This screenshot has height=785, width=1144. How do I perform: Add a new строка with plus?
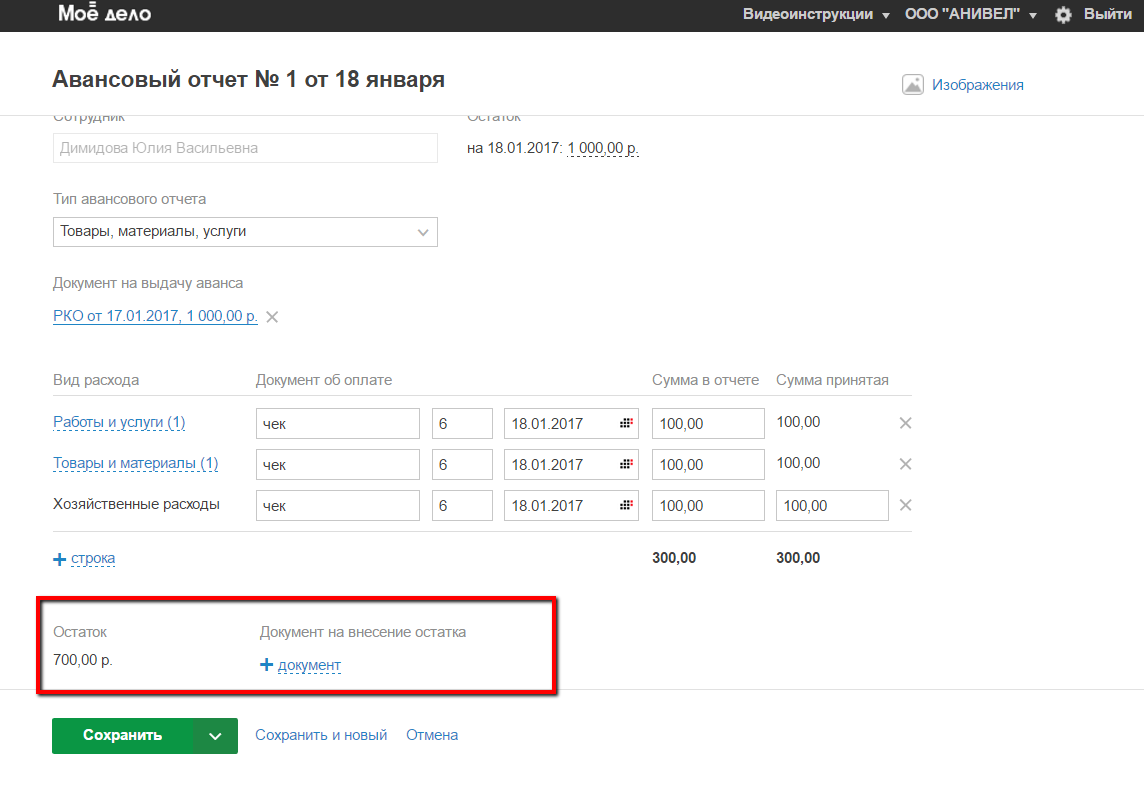[x=84, y=558]
